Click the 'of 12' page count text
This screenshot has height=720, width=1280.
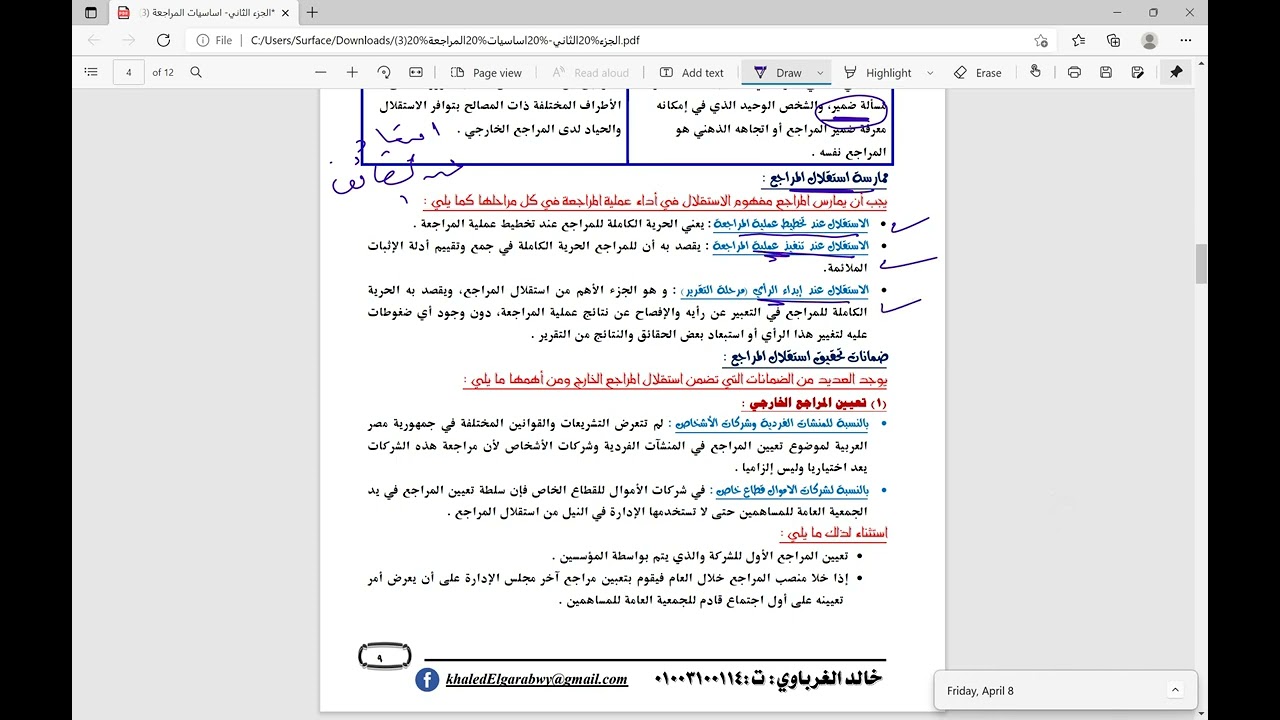pyautogui.click(x=163, y=72)
